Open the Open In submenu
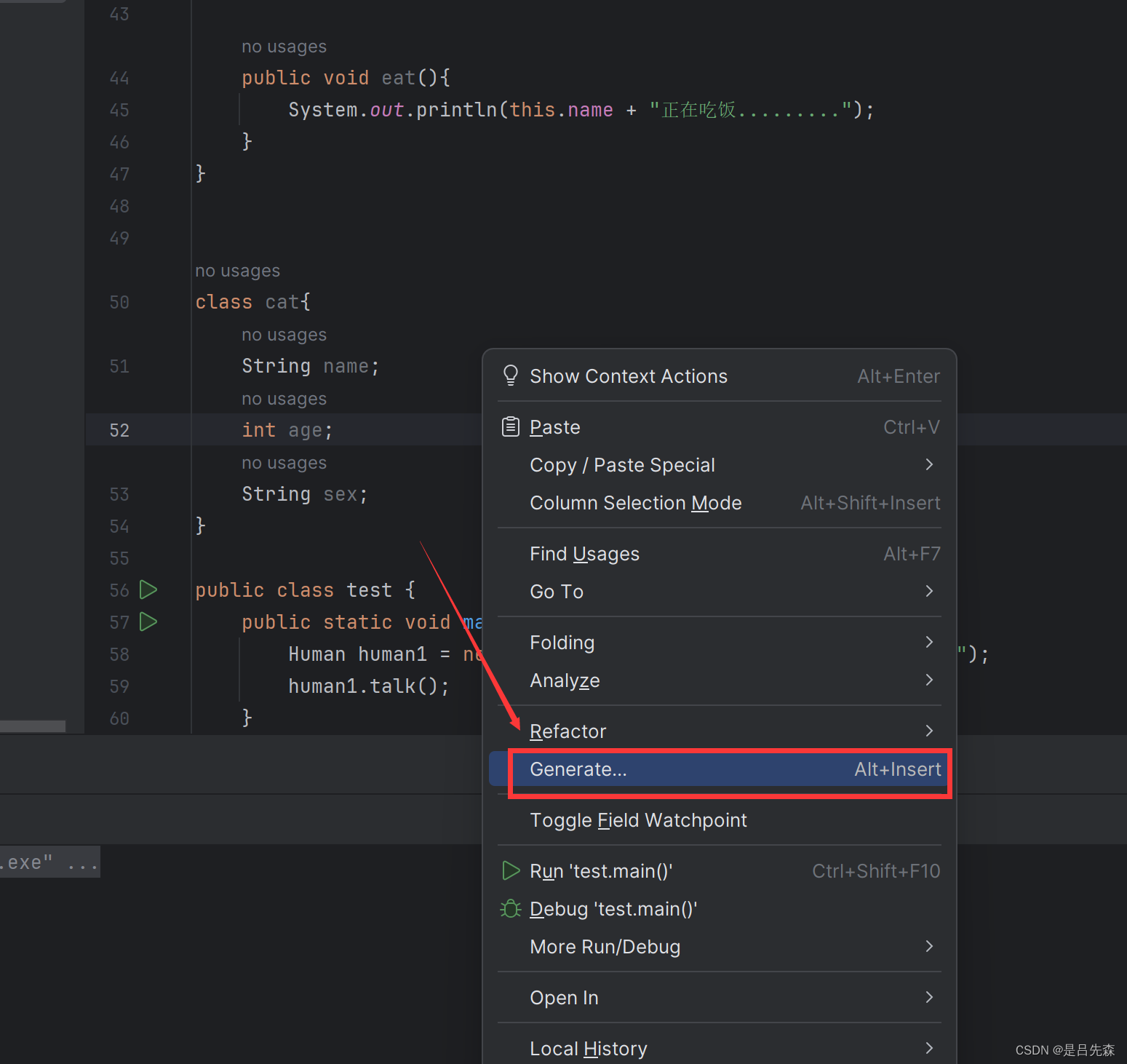The height and width of the screenshot is (1064, 1127). pyautogui.click(x=720, y=998)
